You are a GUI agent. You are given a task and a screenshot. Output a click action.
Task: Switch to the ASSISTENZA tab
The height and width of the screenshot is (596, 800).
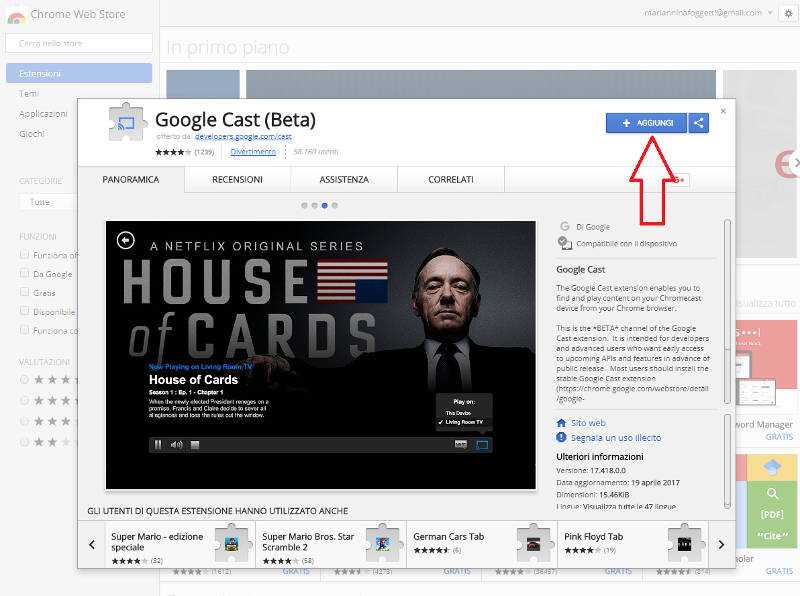click(x=344, y=180)
